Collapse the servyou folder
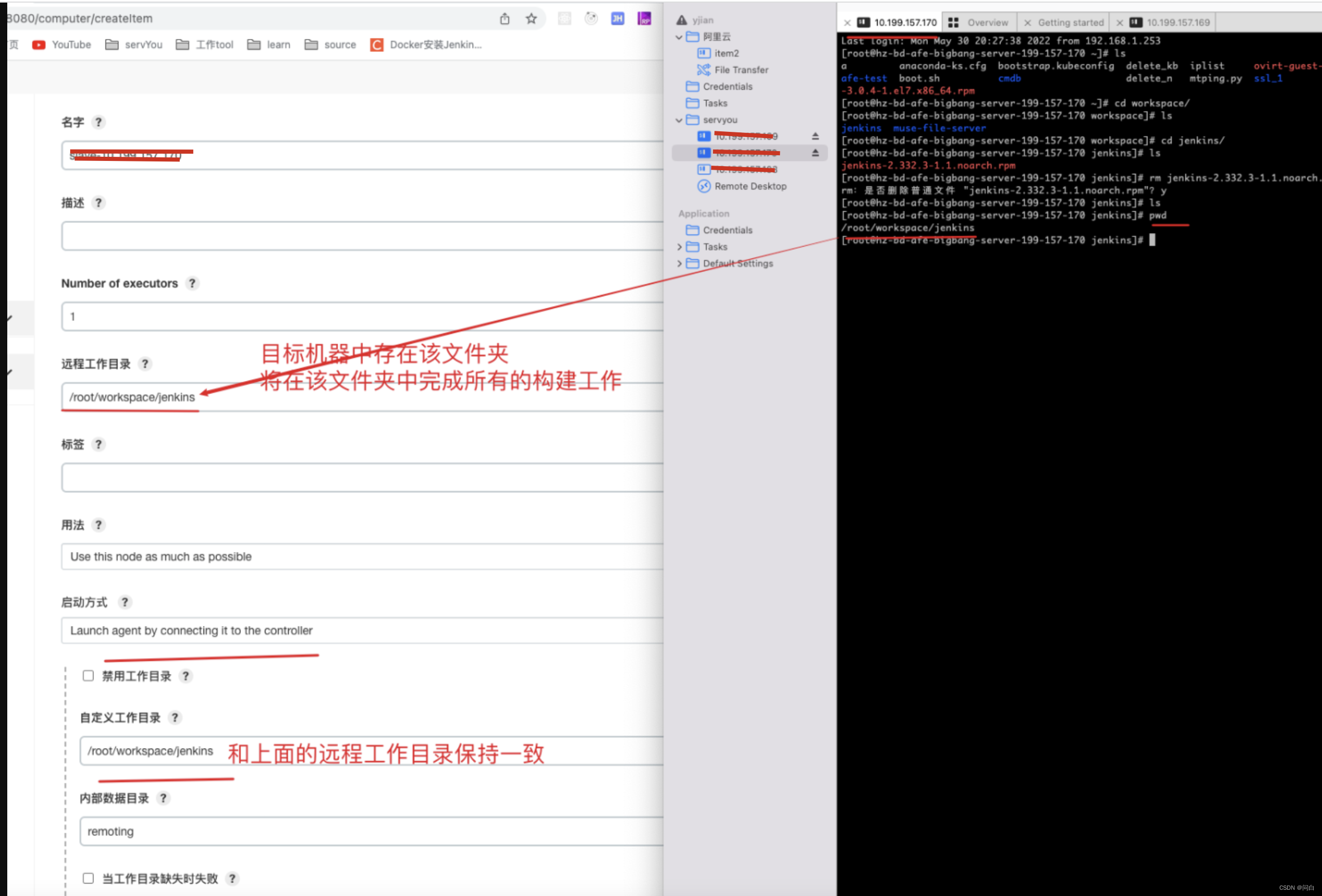 (679, 120)
